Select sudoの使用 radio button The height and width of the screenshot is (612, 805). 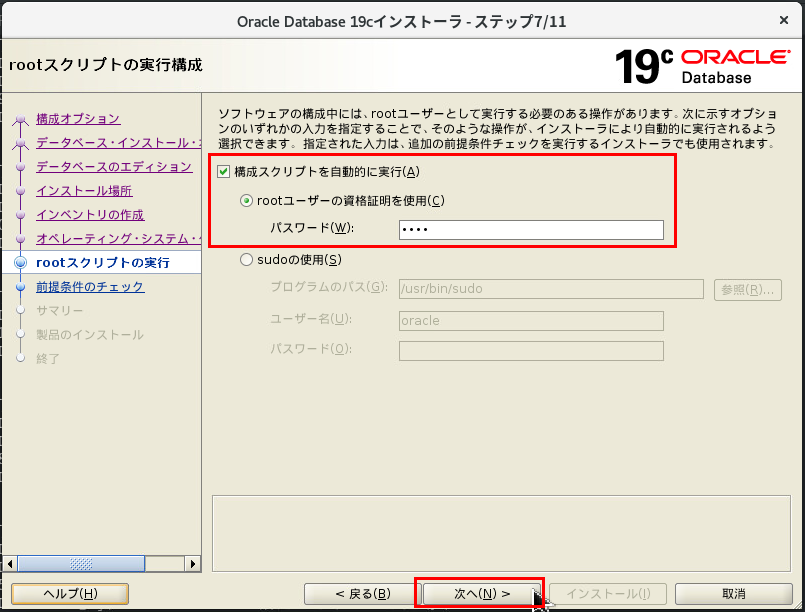pyautogui.click(x=246, y=260)
